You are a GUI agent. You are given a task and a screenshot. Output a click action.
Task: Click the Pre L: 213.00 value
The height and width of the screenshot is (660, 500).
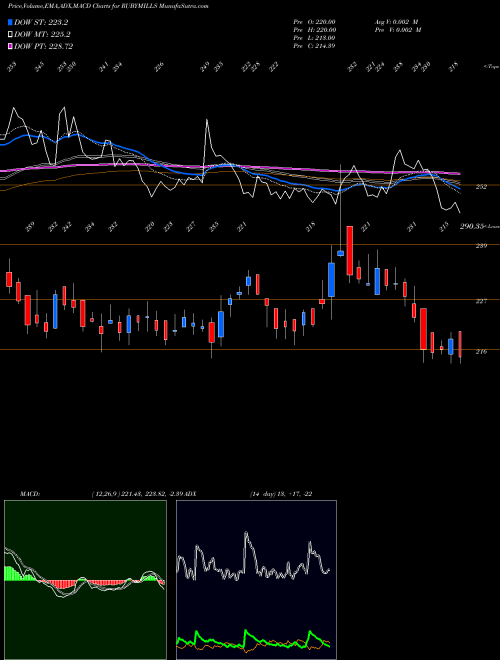(x=314, y=38)
